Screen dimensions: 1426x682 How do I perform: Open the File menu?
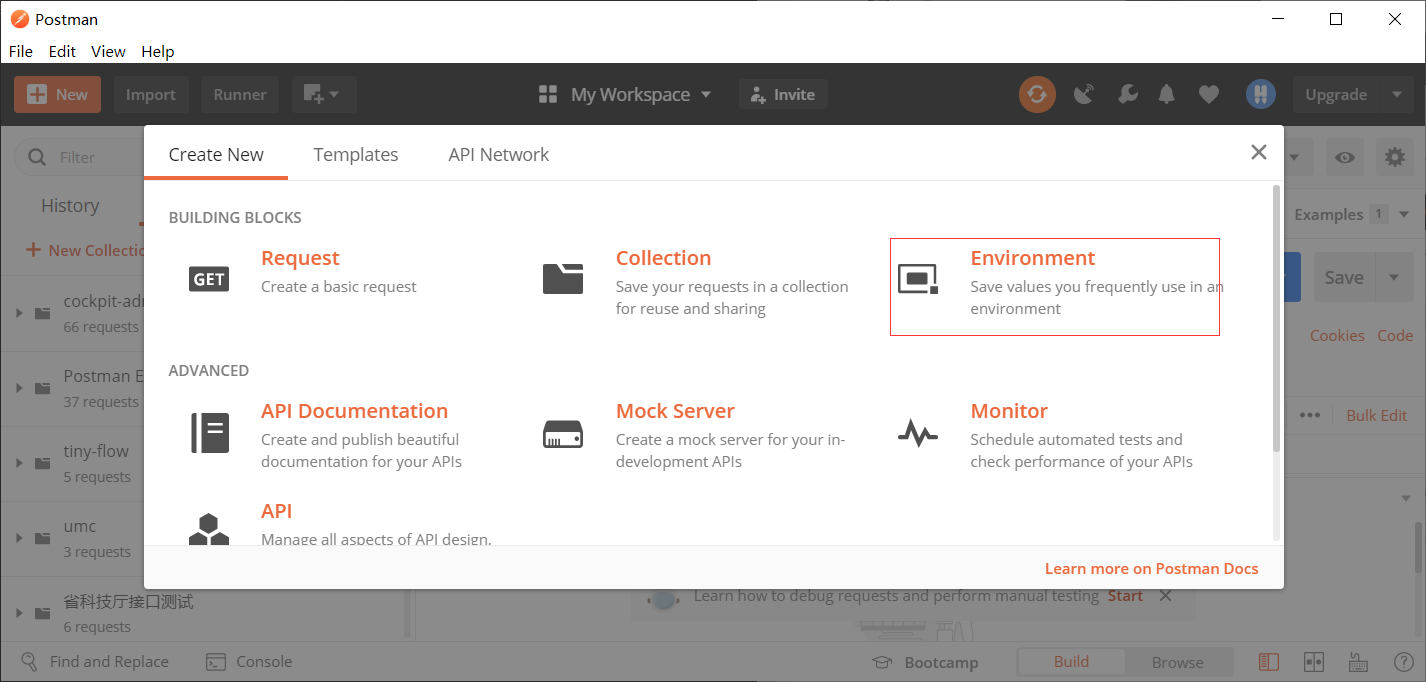click(x=20, y=51)
